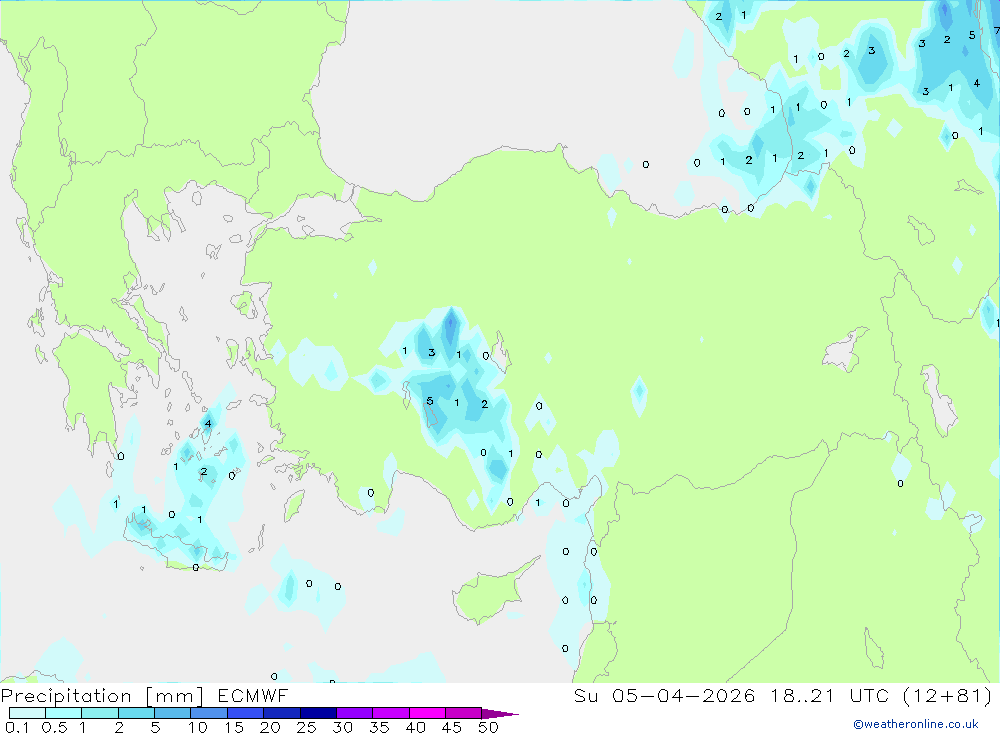Click the '50' legend scale label
This screenshot has height=733, width=1000.
(x=489, y=727)
